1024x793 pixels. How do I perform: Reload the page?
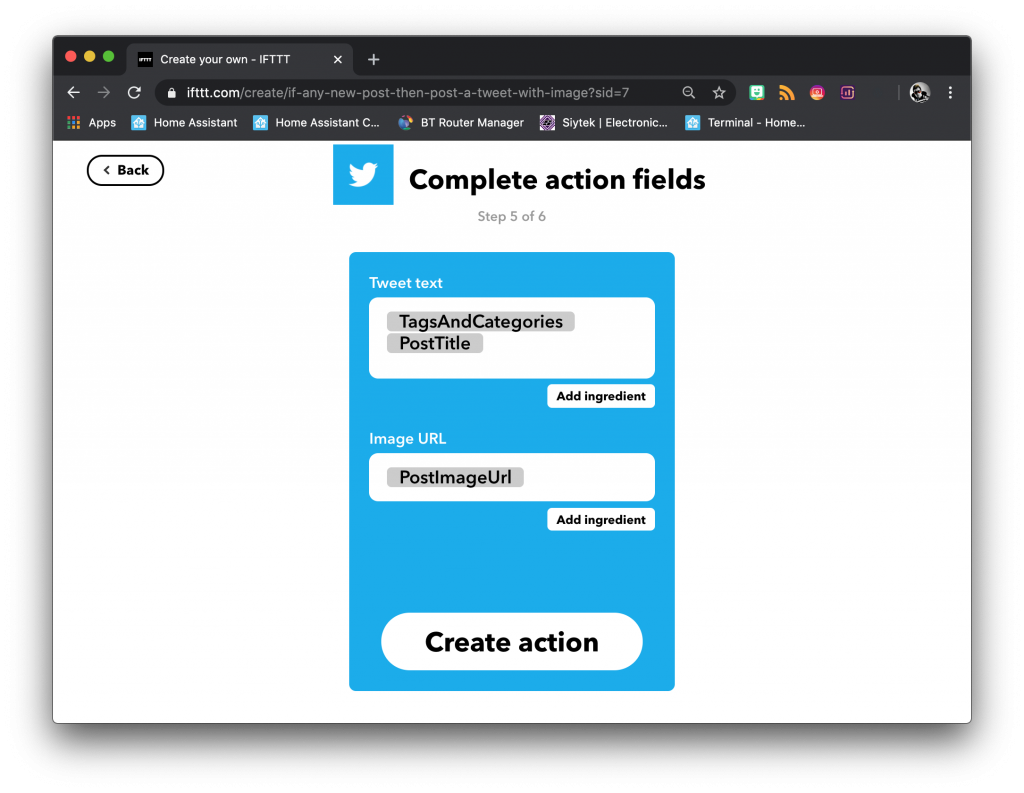(x=135, y=93)
